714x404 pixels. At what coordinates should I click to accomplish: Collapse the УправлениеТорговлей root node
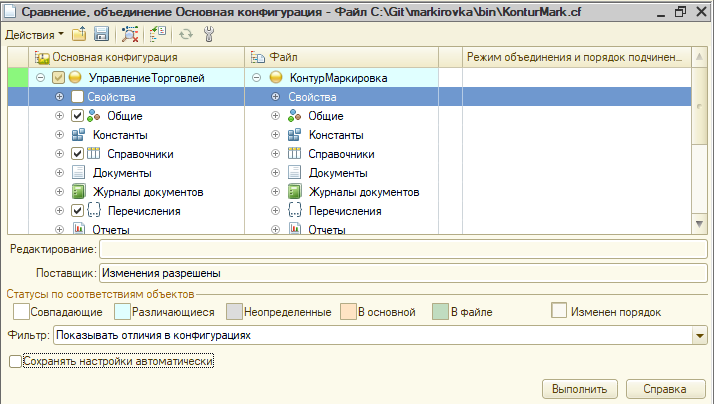coord(41,77)
